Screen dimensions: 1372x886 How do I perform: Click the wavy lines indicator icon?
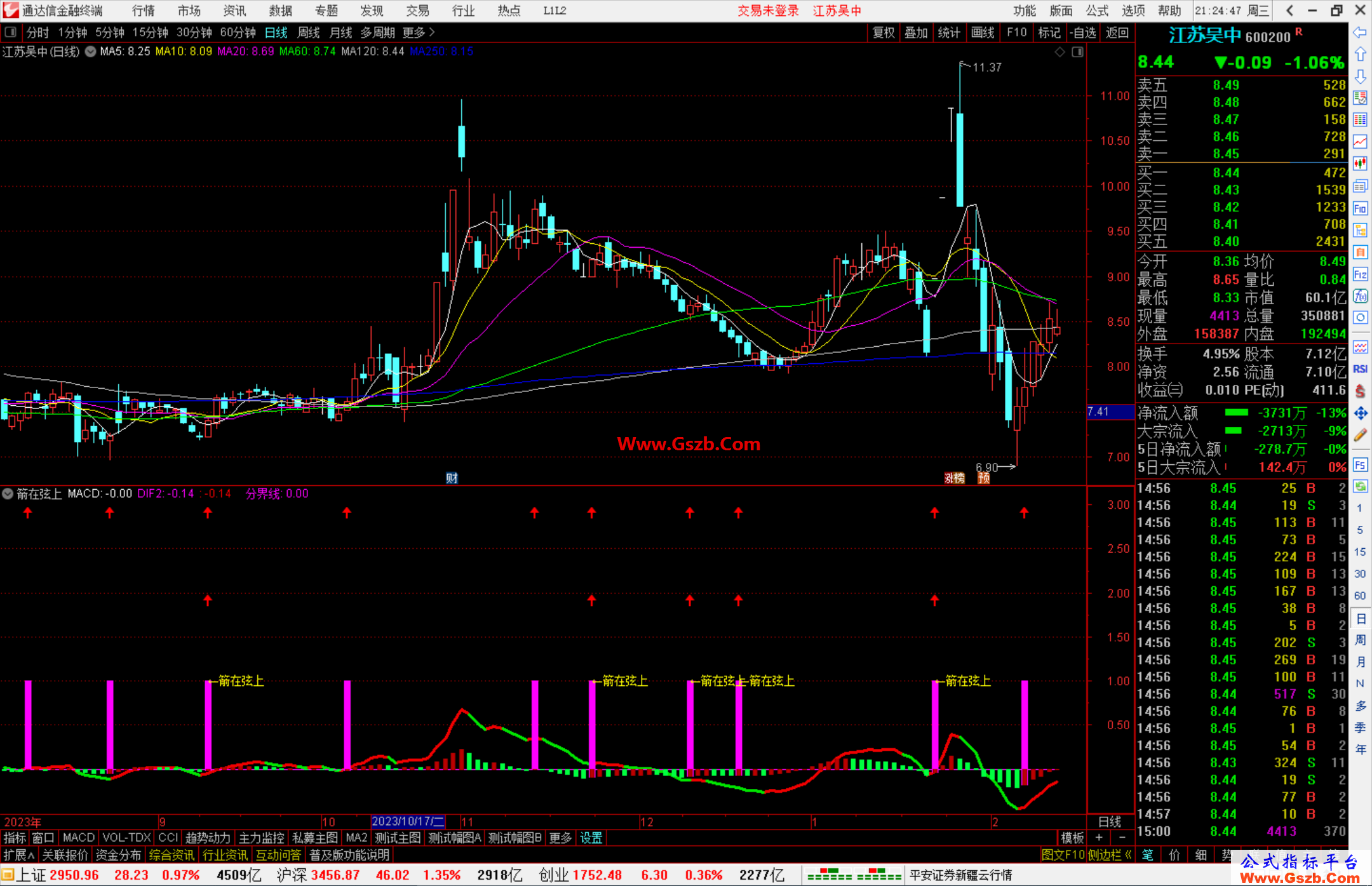[x=1360, y=347]
